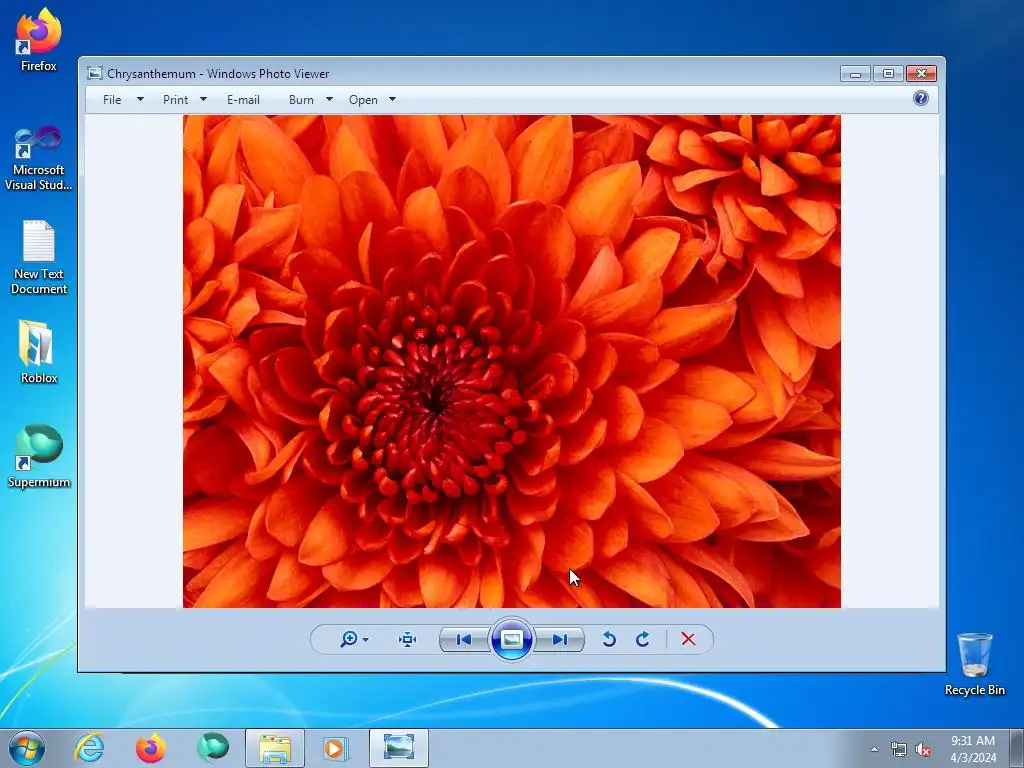Select the Recycle Bin icon
Viewport: 1024px width, 768px height.
(x=974, y=664)
